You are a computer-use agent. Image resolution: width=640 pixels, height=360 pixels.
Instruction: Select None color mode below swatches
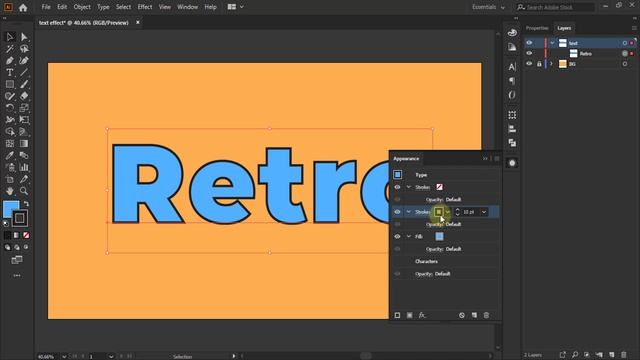coord(26,235)
